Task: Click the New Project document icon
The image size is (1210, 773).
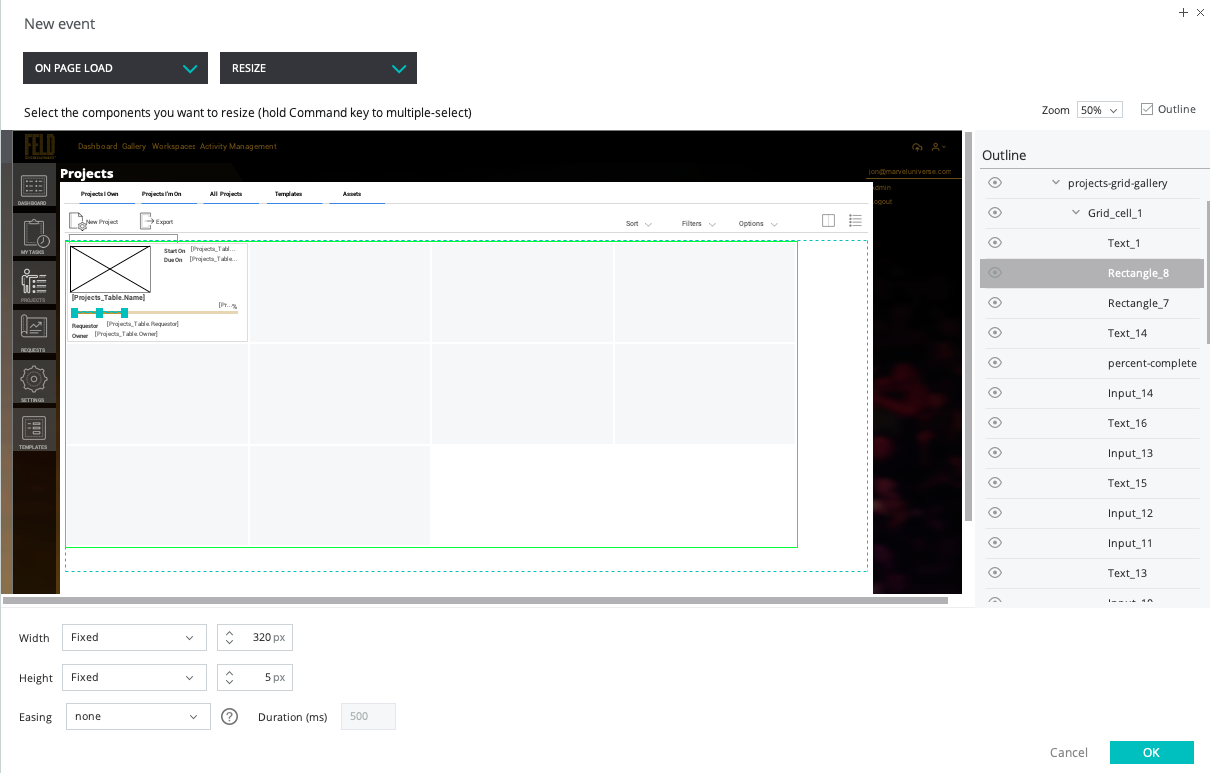Action: pos(77,222)
